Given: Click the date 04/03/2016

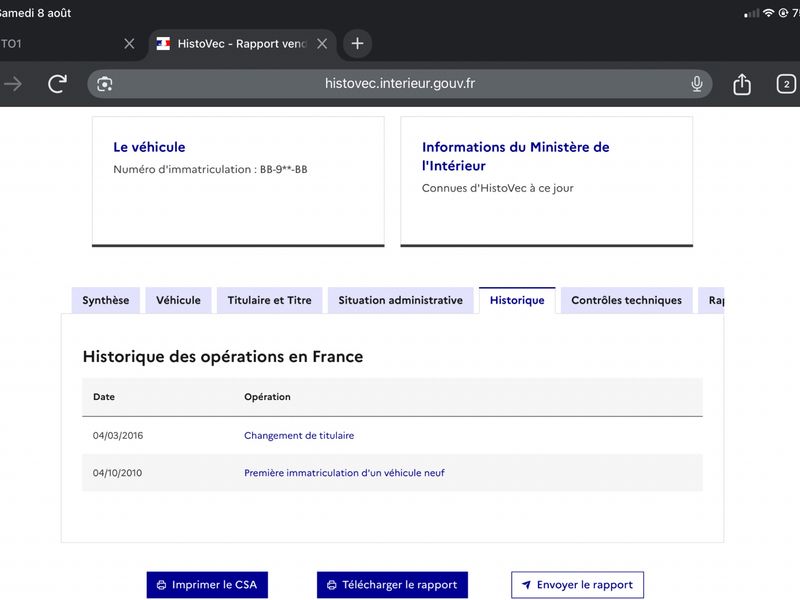Looking at the screenshot, I should click(x=118, y=436).
